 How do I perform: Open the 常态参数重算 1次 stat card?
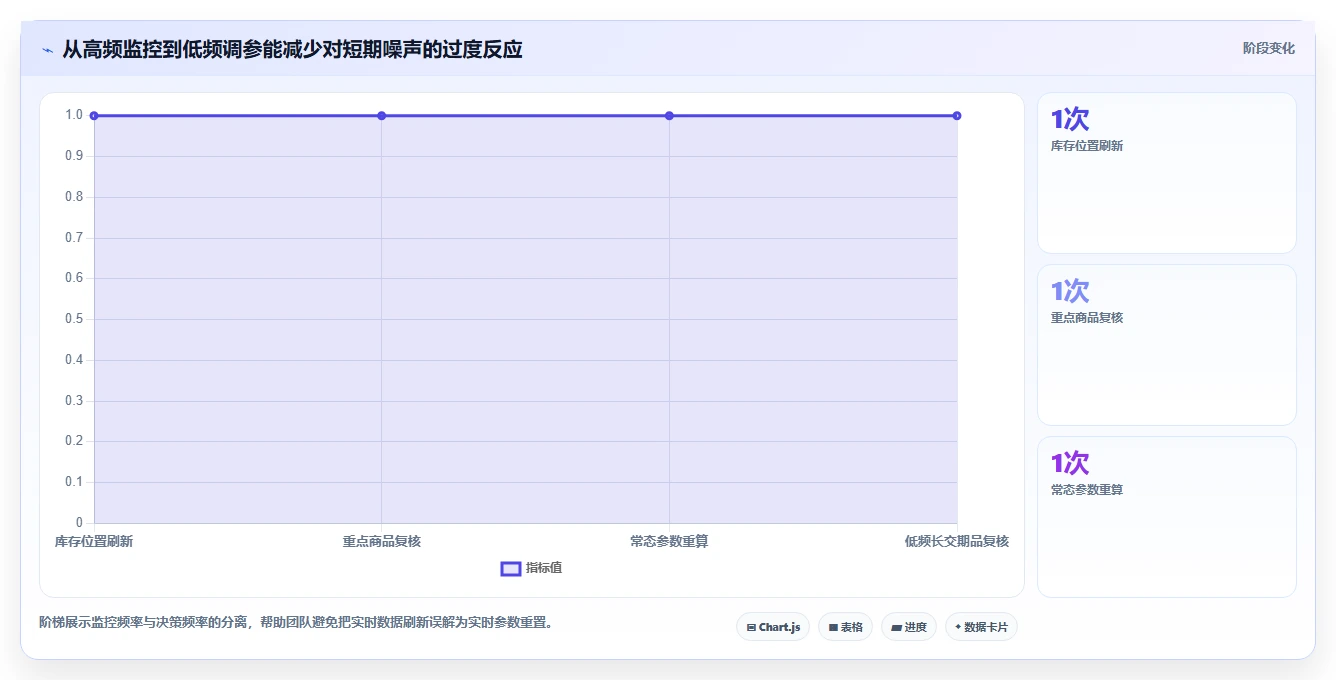pyautogui.click(x=1167, y=517)
